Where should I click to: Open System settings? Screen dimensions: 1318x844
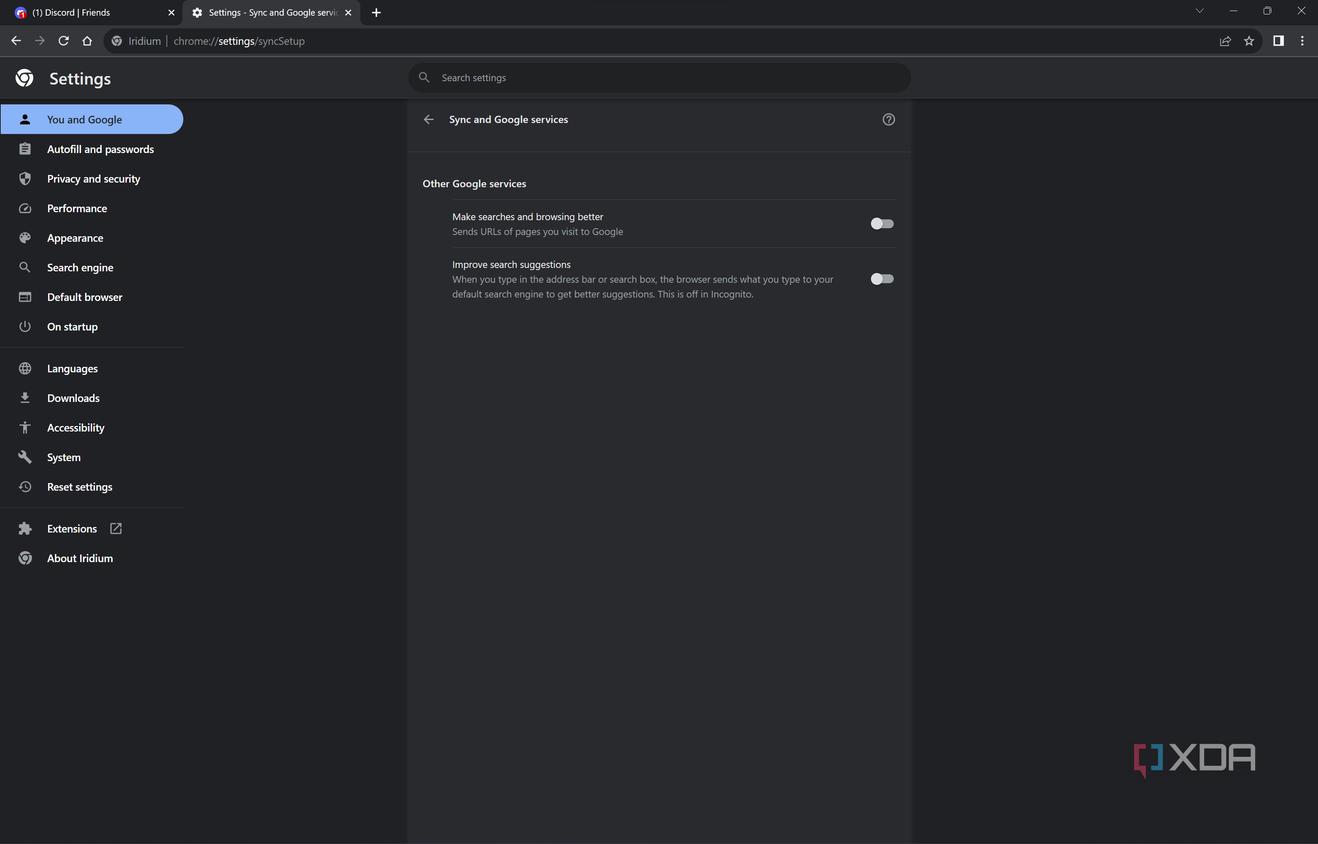click(92, 457)
